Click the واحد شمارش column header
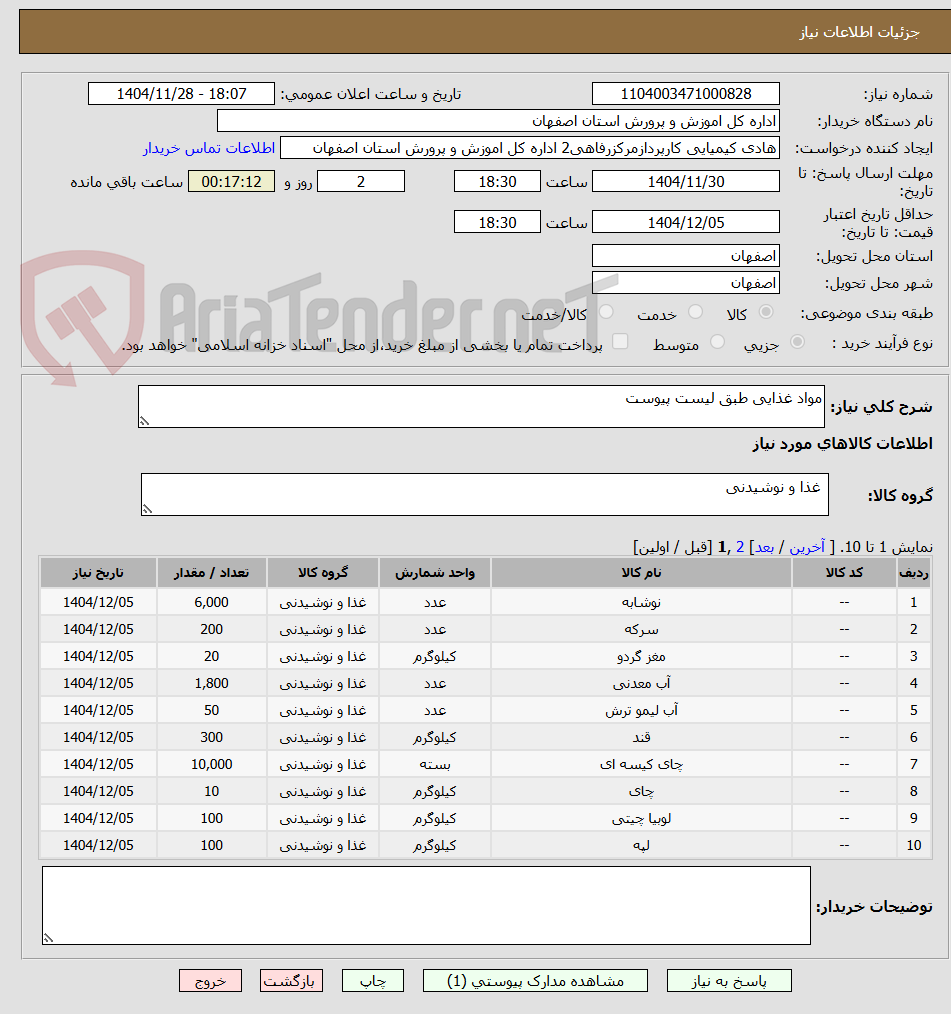This screenshot has width=951, height=1014. [x=435, y=573]
